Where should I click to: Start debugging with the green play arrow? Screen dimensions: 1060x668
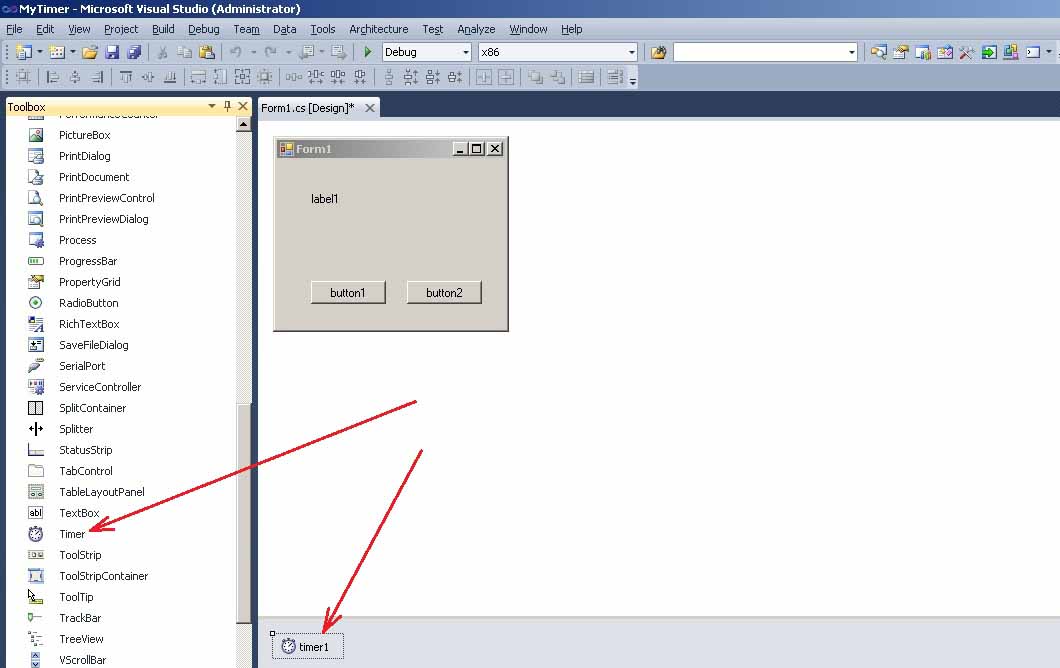(367, 51)
